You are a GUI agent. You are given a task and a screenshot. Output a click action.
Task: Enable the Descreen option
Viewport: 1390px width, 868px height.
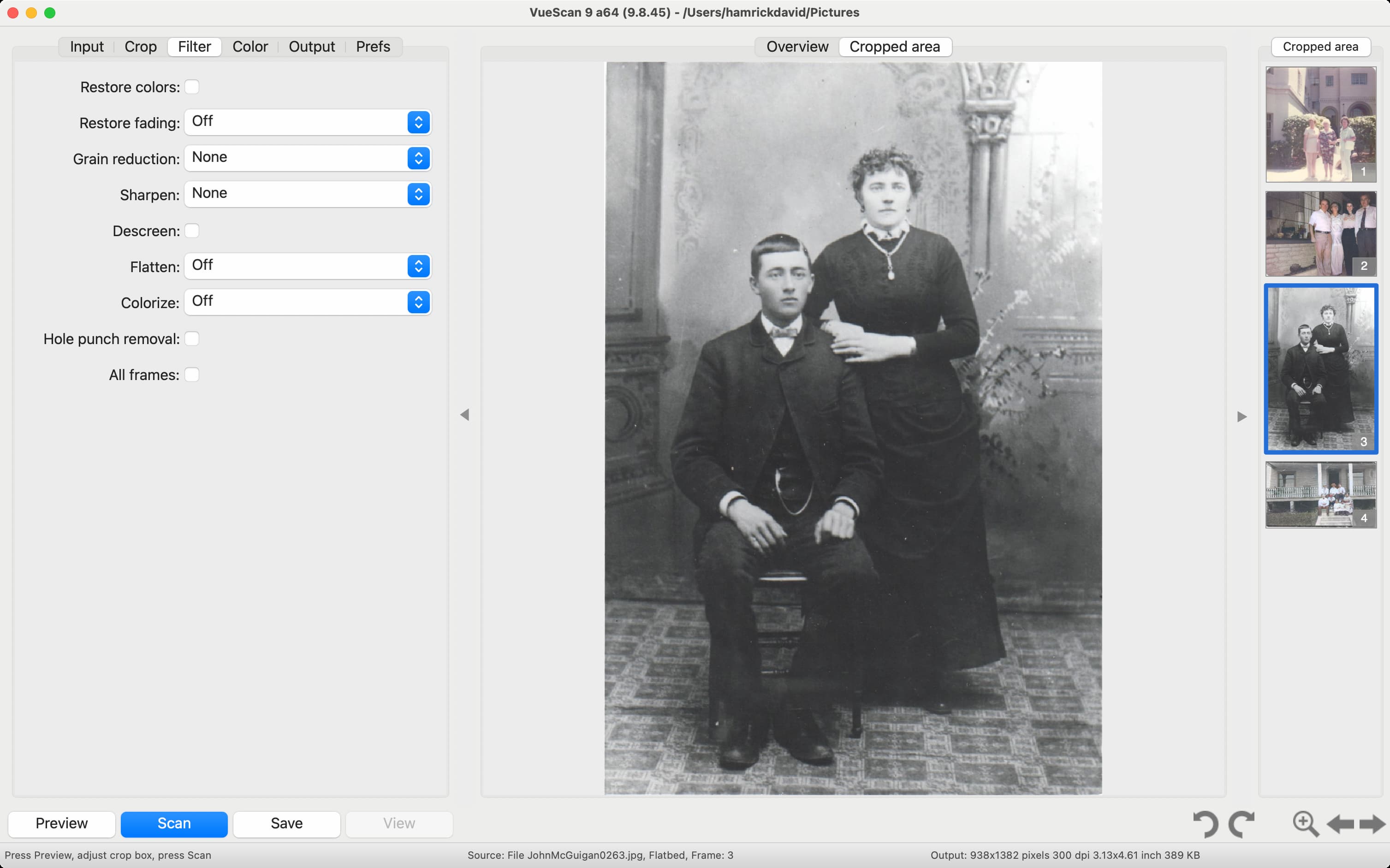click(x=192, y=230)
